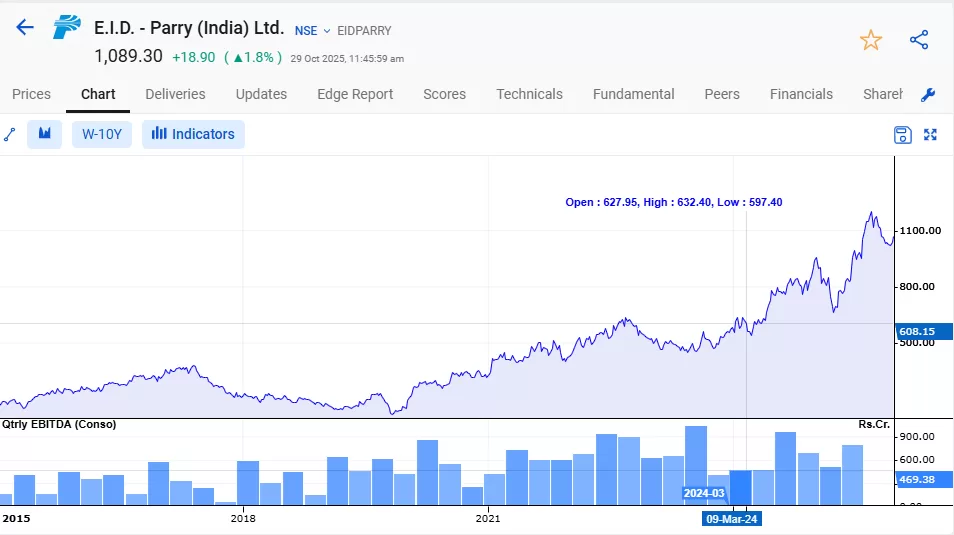Image resolution: width=954 pixels, height=535 pixels.
Task: Click the Rs.Cr. unit label
Action: (874, 424)
